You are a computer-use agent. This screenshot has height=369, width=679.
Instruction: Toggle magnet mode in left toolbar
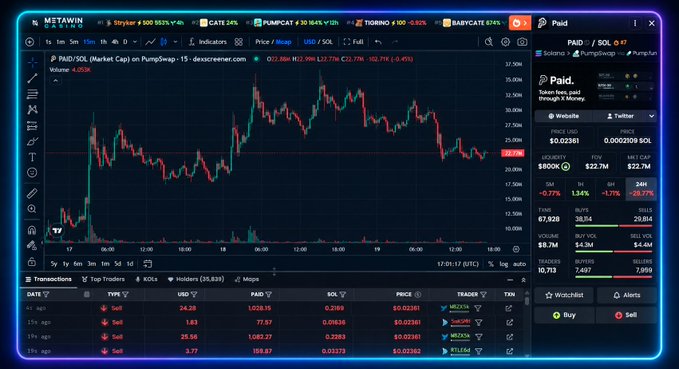(32, 230)
